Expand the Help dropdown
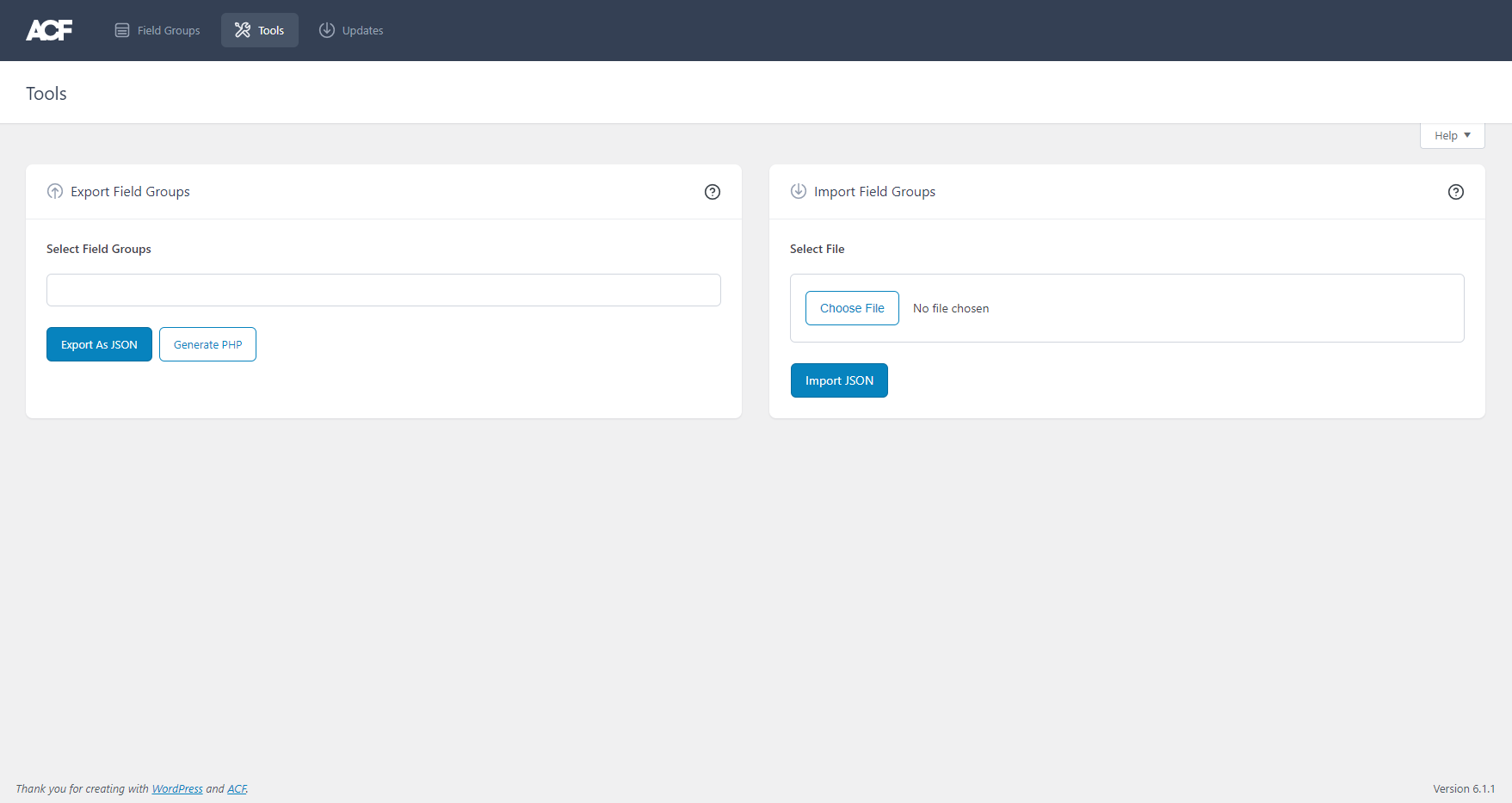 [x=1452, y=135]
